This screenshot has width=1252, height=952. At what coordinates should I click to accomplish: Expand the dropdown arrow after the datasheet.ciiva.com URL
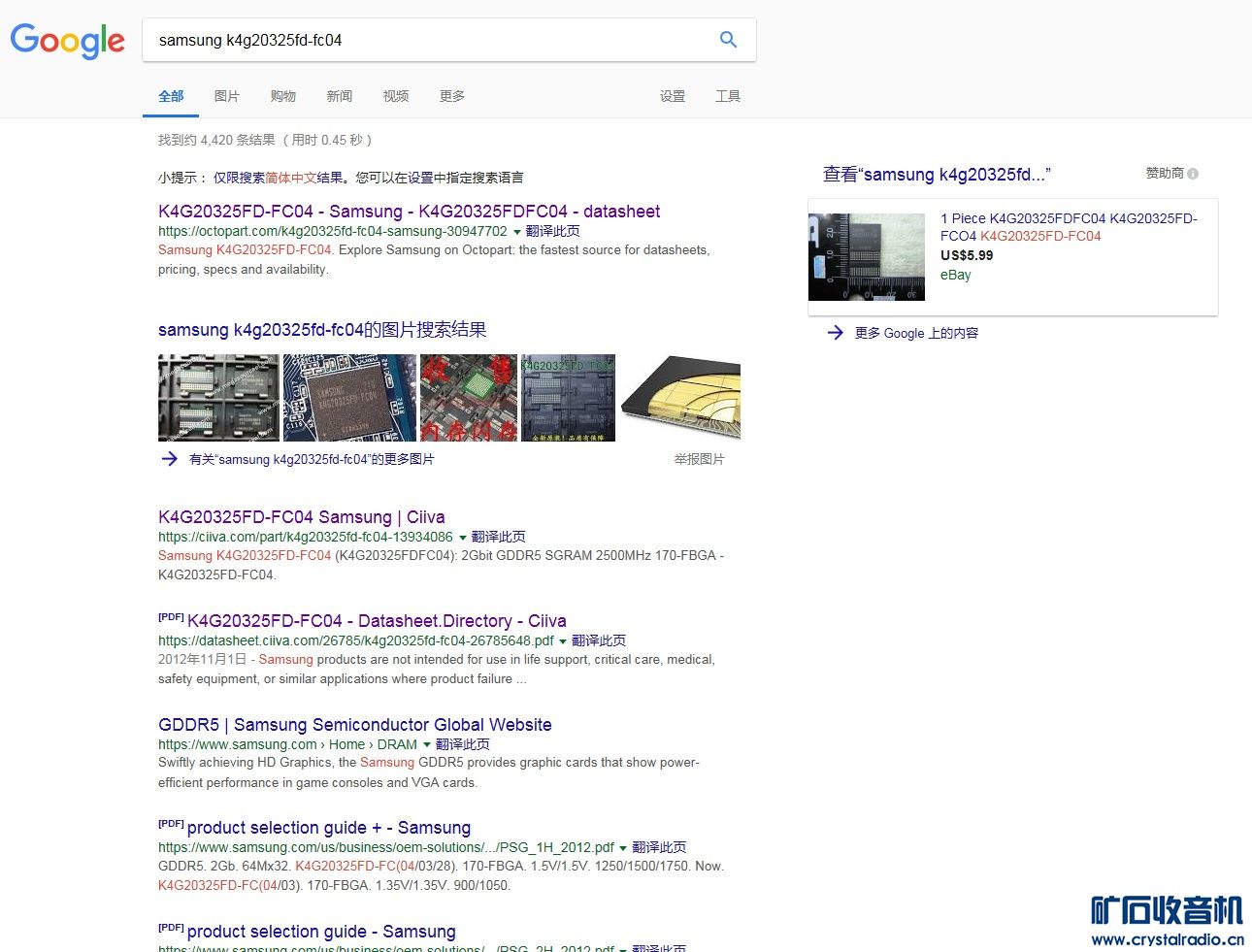pyautogui.click(x=563, y=641)
